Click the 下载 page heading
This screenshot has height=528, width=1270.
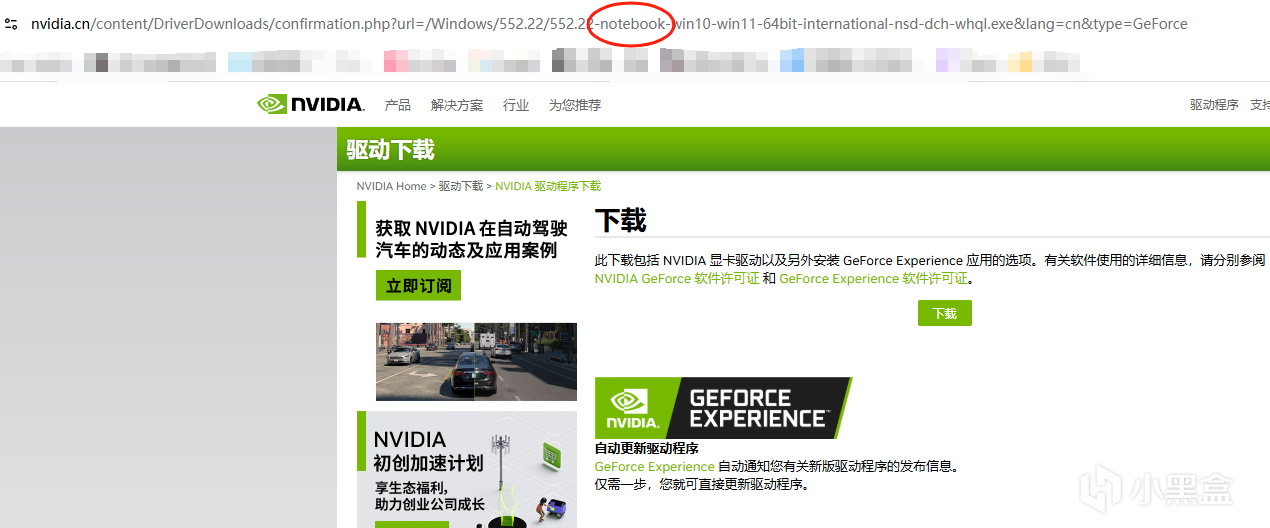[620, 221]
